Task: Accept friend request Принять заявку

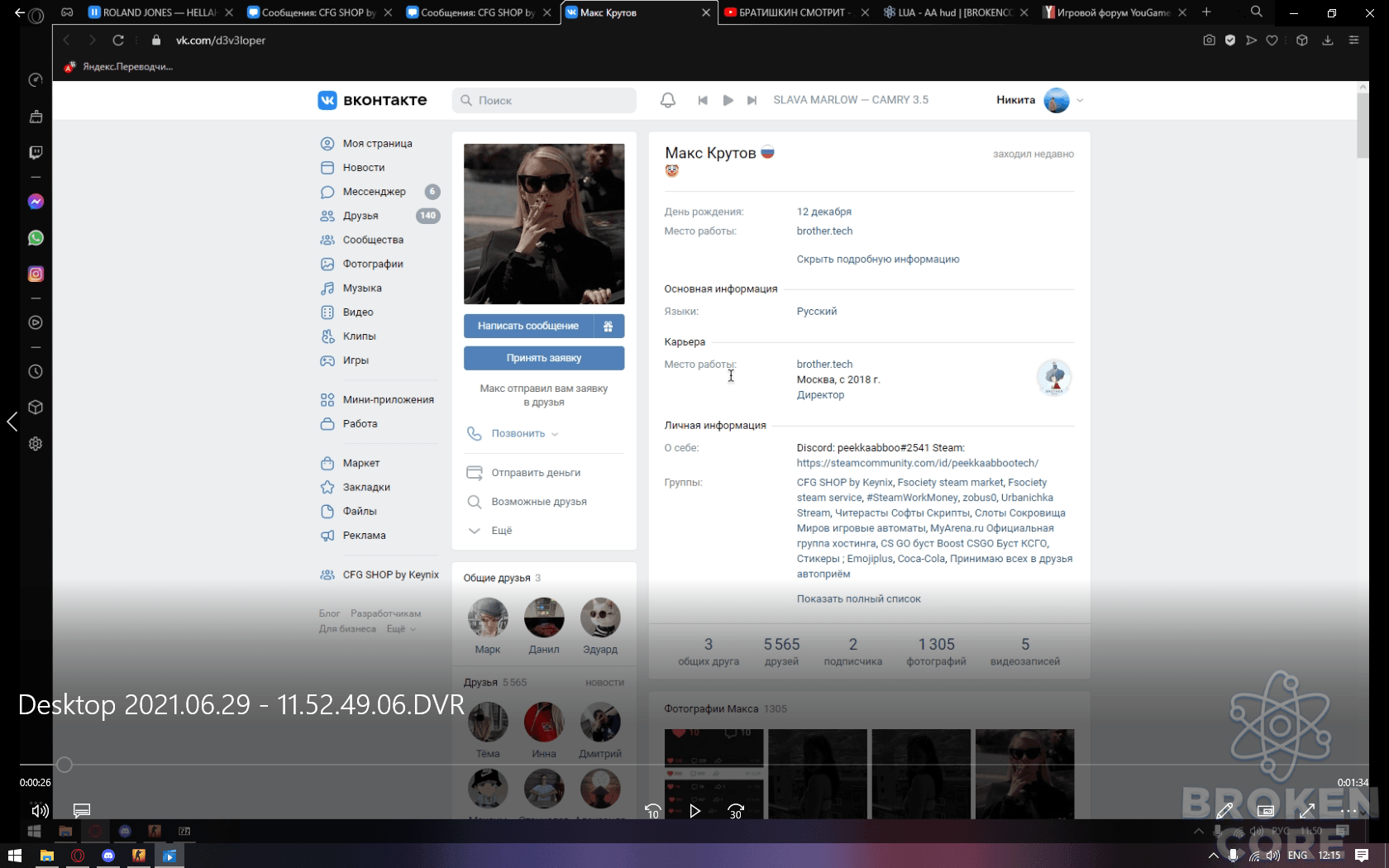Action: click(x=544, y=358)
